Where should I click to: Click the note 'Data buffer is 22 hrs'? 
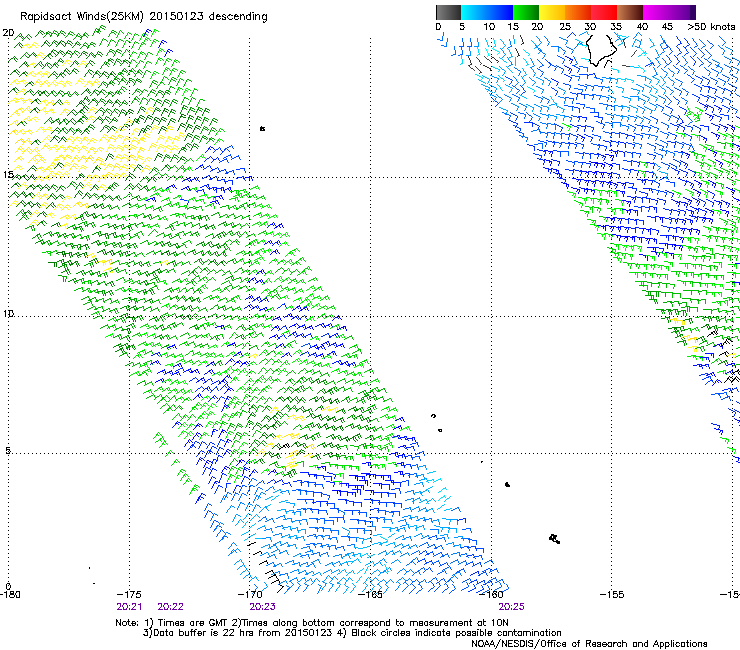click(x=202, y=633)
